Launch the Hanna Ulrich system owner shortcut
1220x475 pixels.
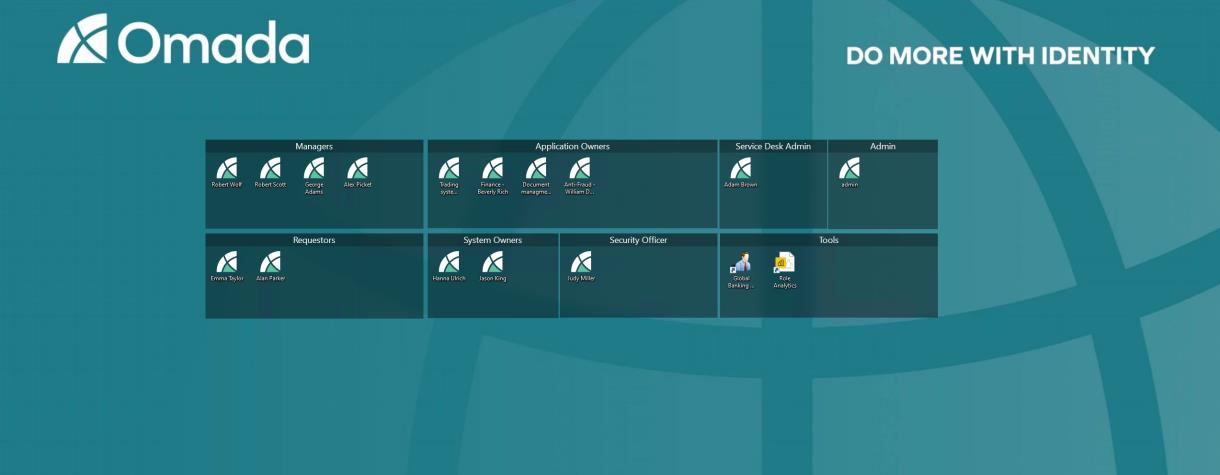pyautogui.click(x=449, y=267)
